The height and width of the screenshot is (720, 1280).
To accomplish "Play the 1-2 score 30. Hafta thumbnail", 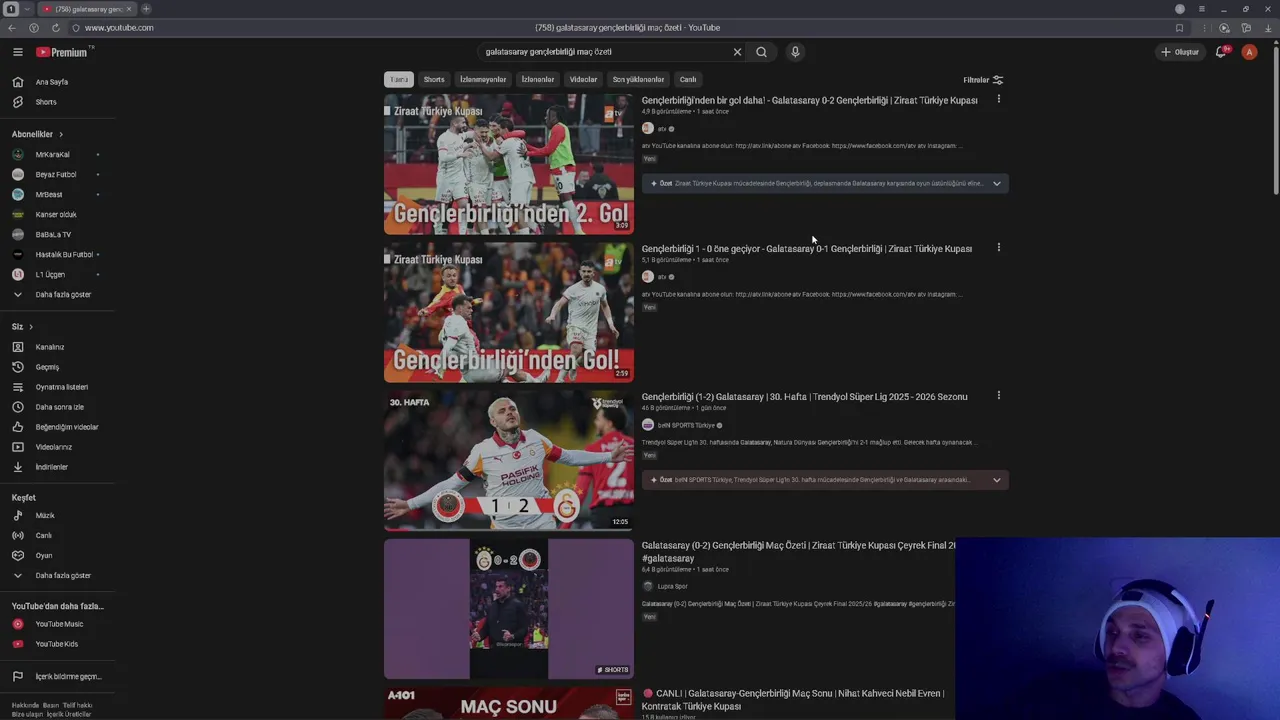I will pos(509,460).
